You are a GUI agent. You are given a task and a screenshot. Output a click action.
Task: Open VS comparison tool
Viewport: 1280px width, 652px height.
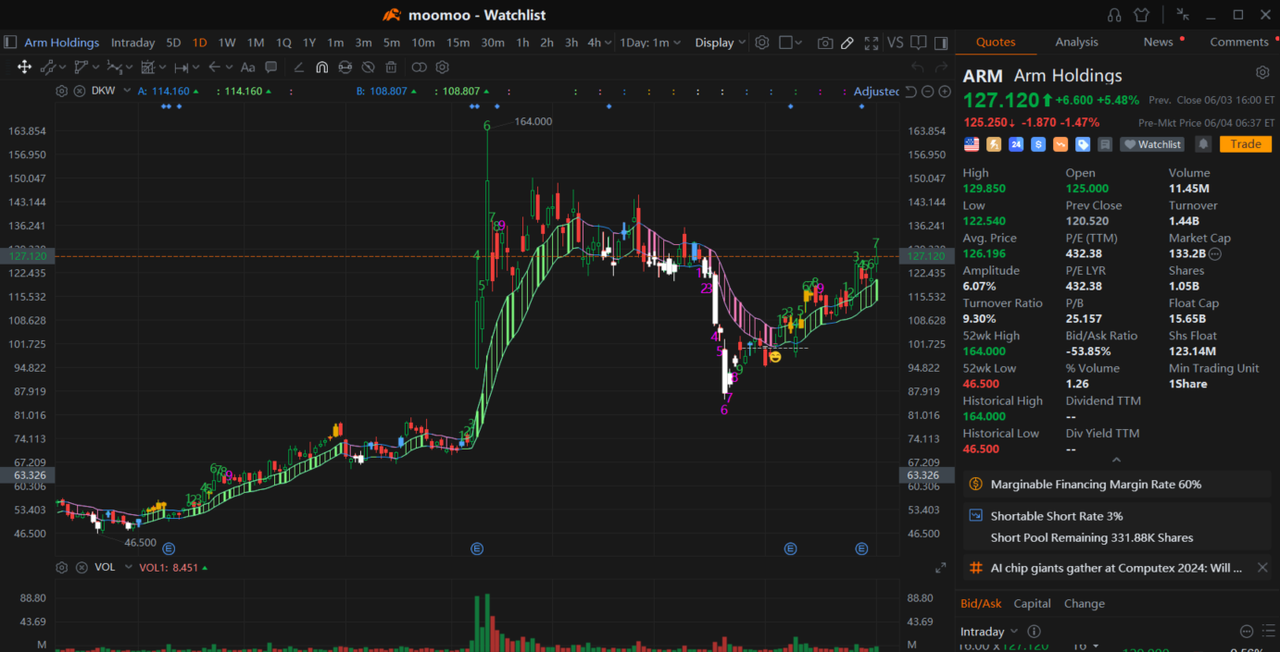coord(895,43)
